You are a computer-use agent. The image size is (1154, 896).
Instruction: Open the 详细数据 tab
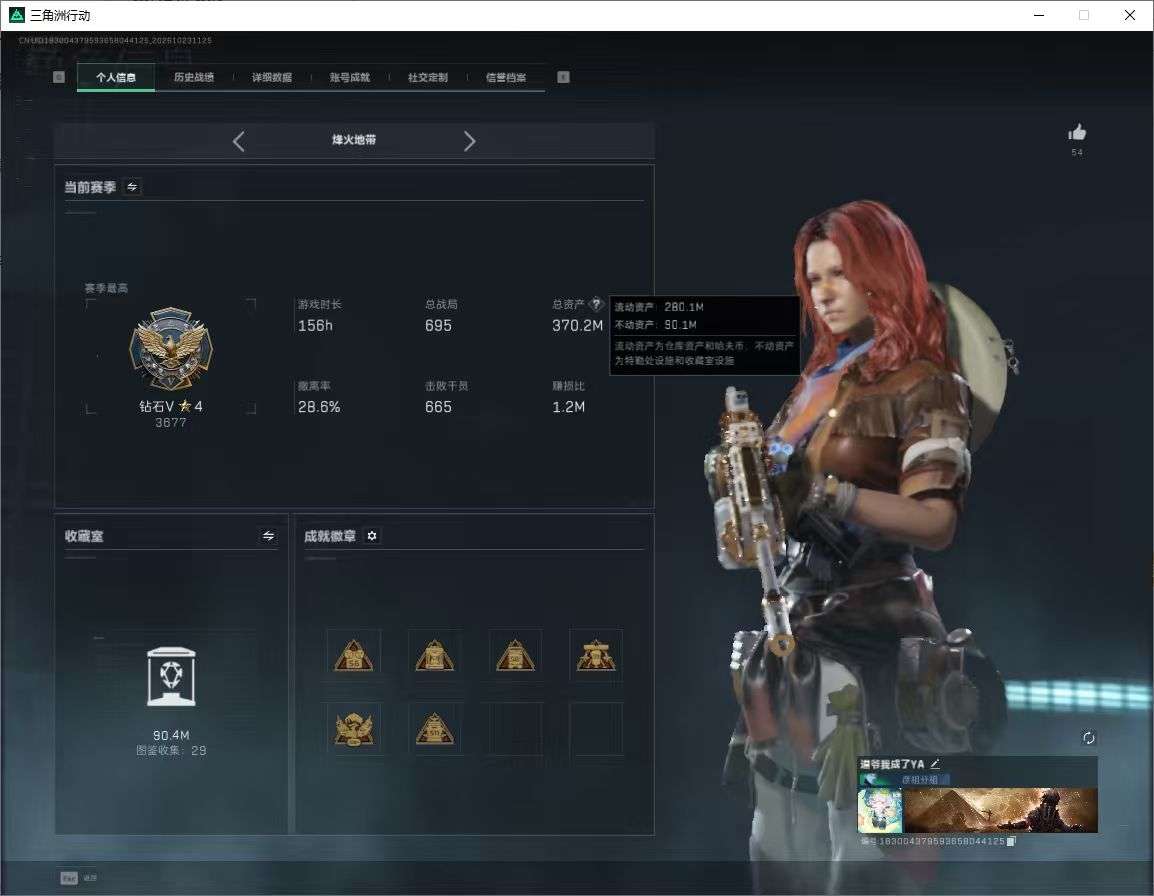coord(272,77)
